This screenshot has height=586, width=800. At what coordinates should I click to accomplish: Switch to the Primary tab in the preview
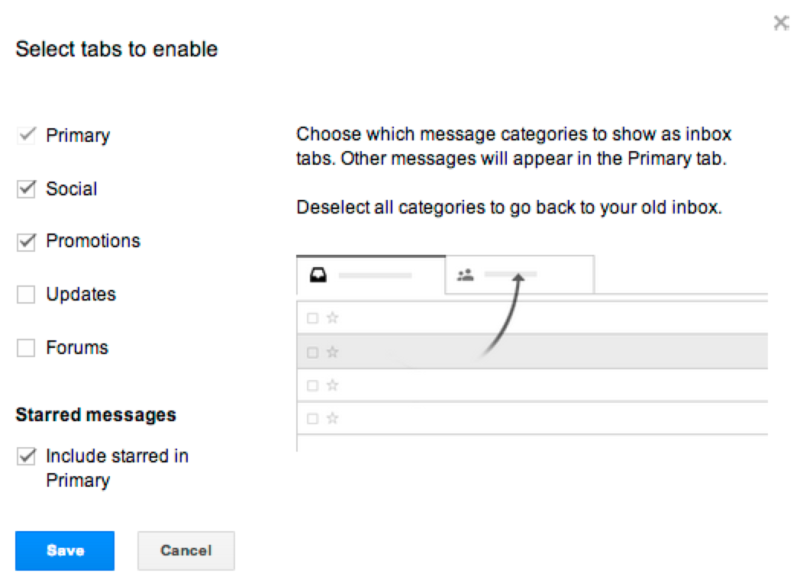point(370,274)
